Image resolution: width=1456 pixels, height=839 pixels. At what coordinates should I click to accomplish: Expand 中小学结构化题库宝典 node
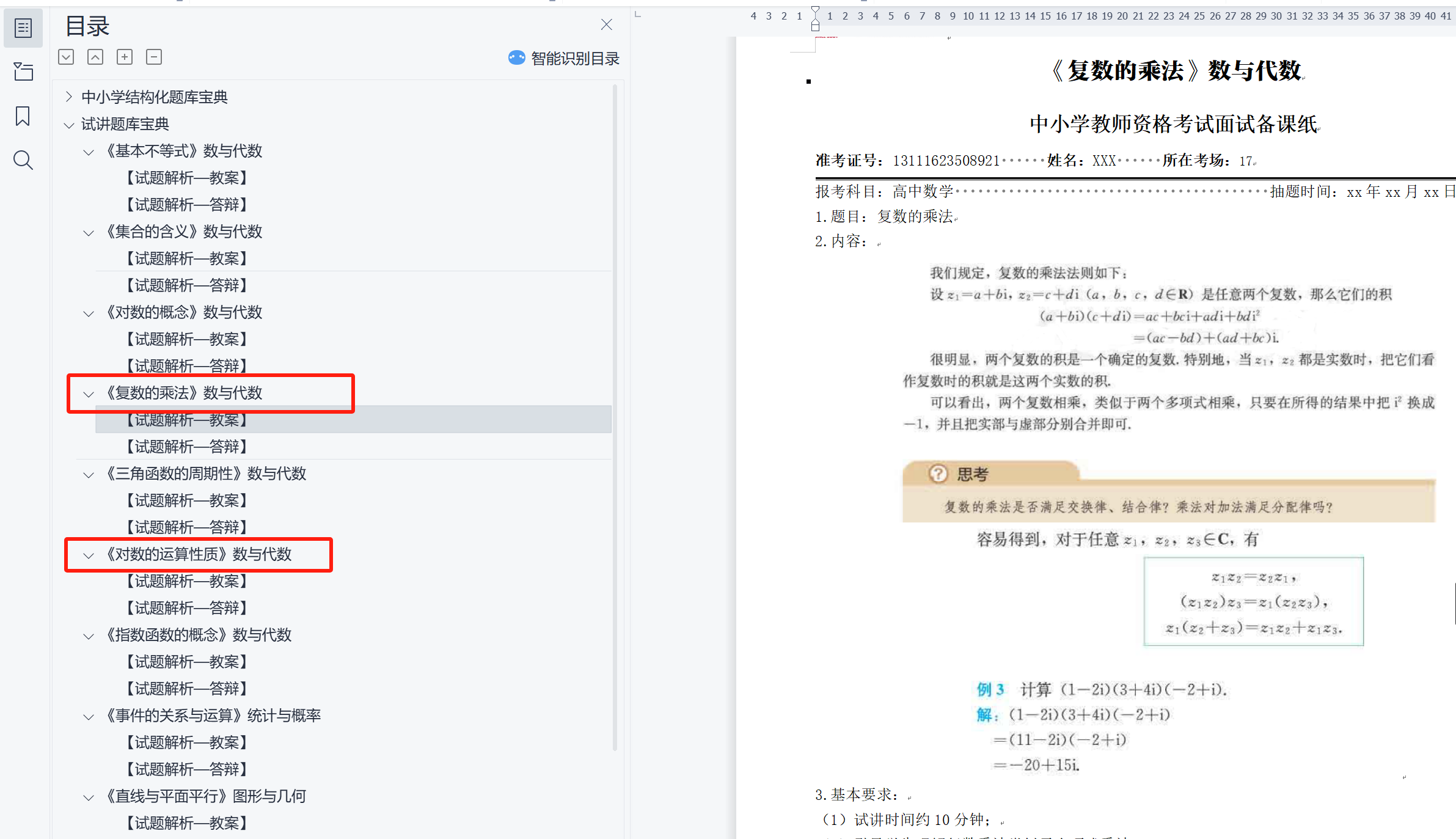69,97
